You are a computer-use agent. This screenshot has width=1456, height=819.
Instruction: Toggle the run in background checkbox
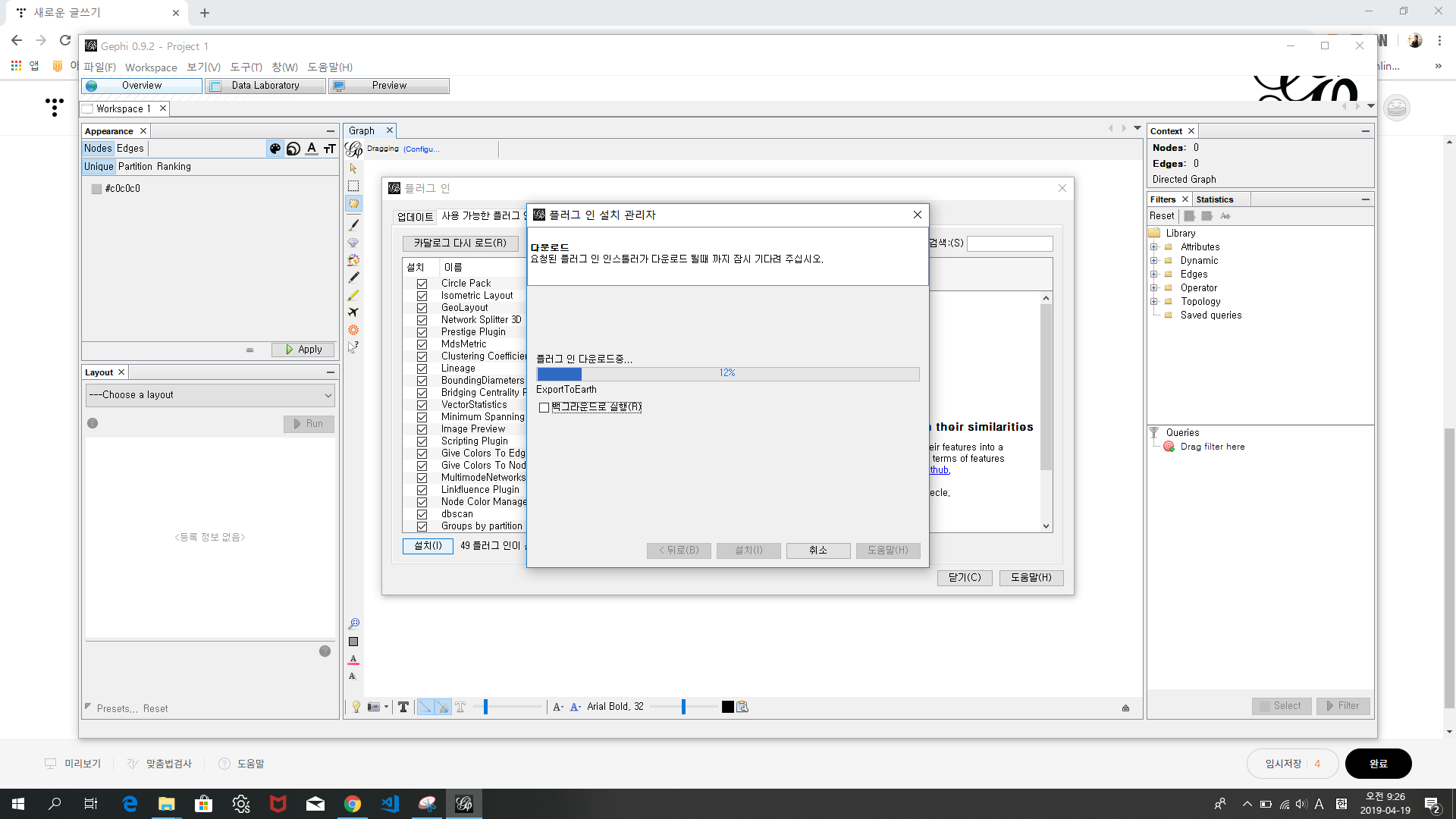(x=544, y=407)
